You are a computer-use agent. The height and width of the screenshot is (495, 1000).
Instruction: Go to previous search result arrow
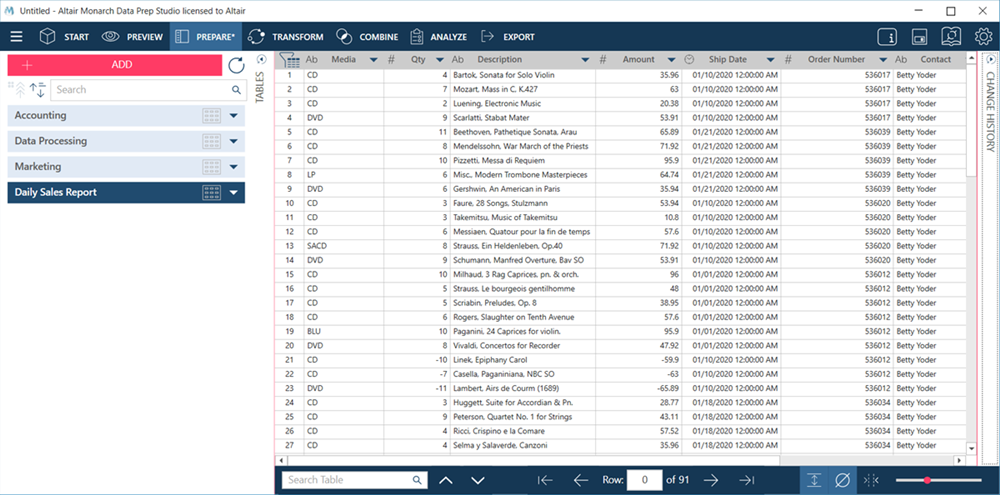pos(446,480)
